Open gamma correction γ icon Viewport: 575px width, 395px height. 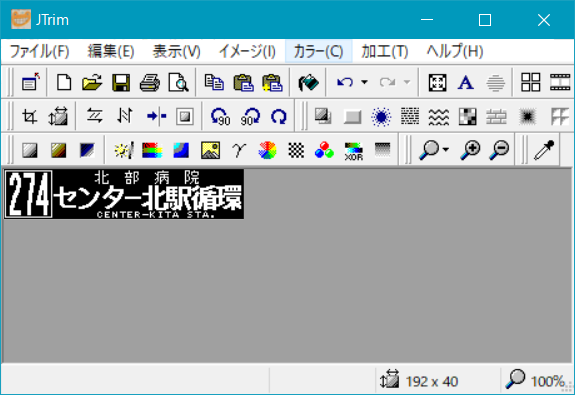239,150
